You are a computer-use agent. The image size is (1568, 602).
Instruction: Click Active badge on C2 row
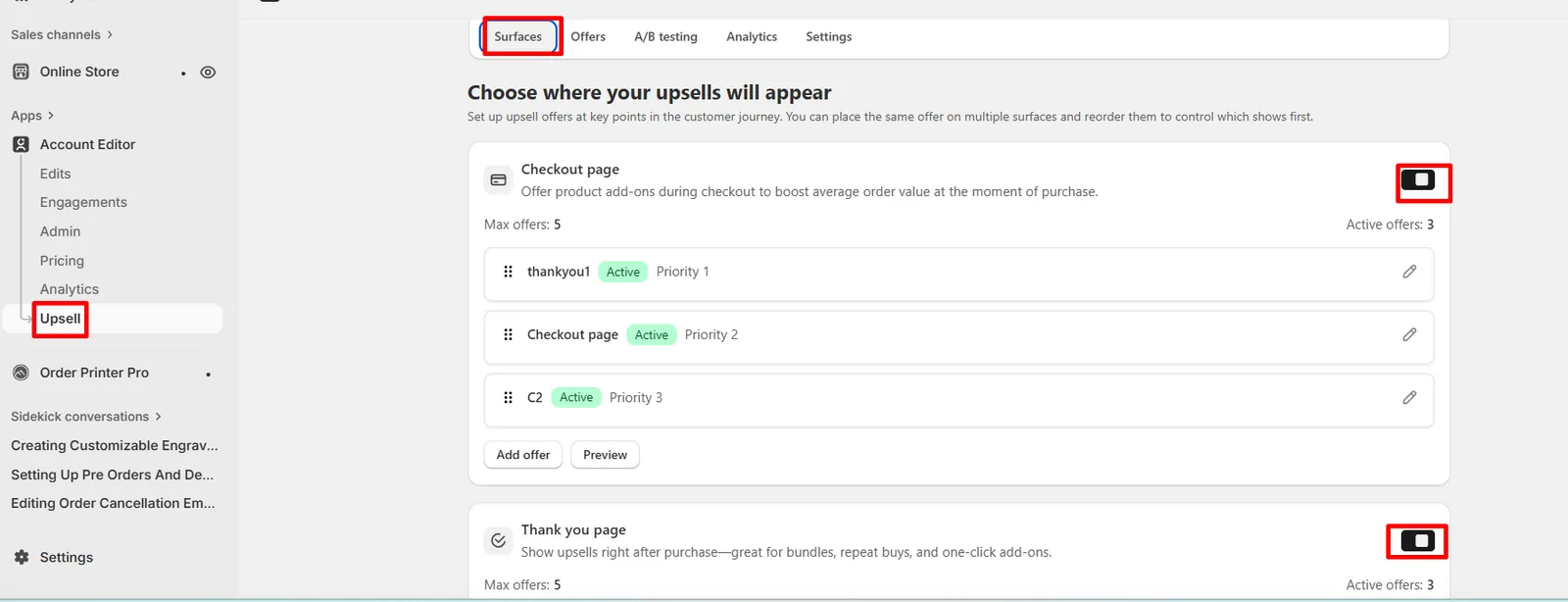576,397
